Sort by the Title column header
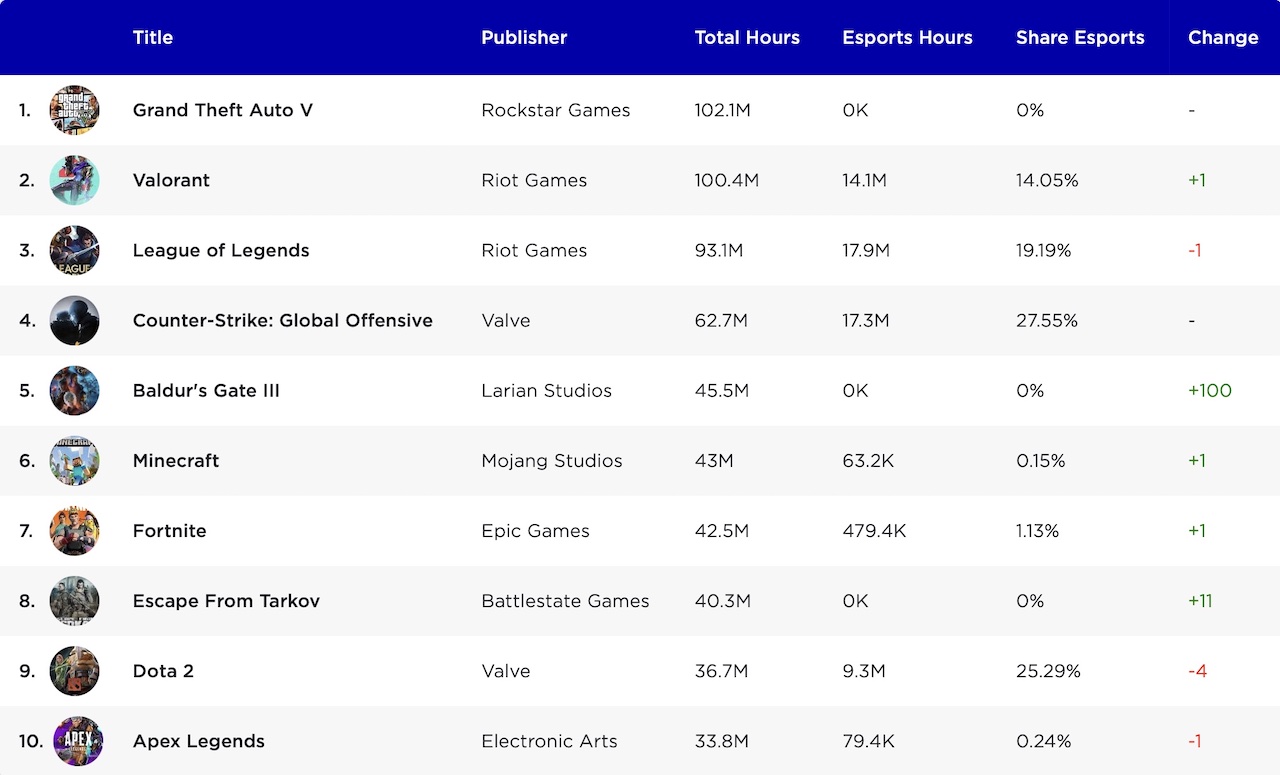This screenshot has height=775, width=1280. pos(153,38)
